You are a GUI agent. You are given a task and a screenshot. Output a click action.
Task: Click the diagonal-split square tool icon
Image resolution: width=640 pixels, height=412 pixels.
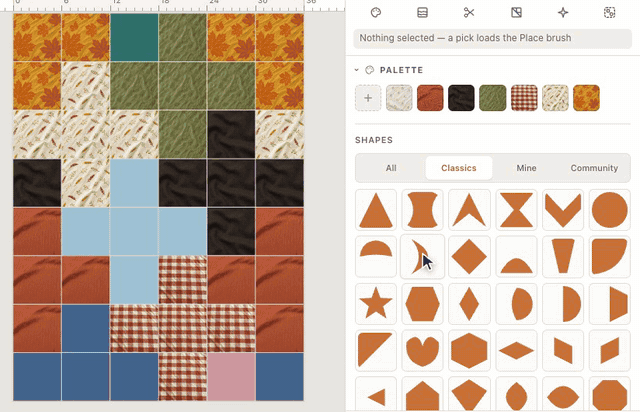coord(516,13)
